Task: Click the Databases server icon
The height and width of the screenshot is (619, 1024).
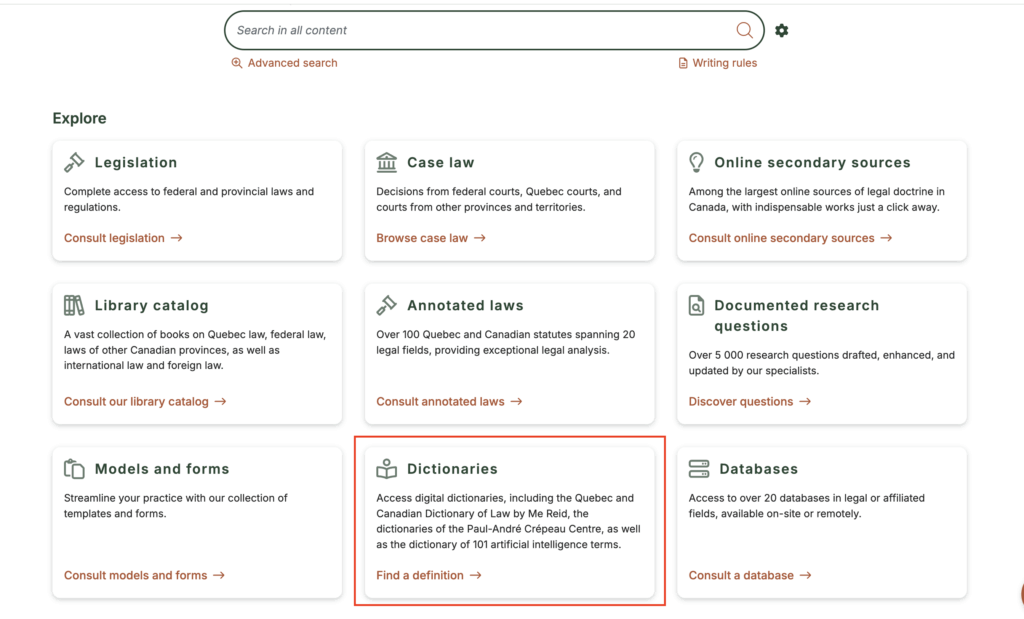Action: [699, 469]
